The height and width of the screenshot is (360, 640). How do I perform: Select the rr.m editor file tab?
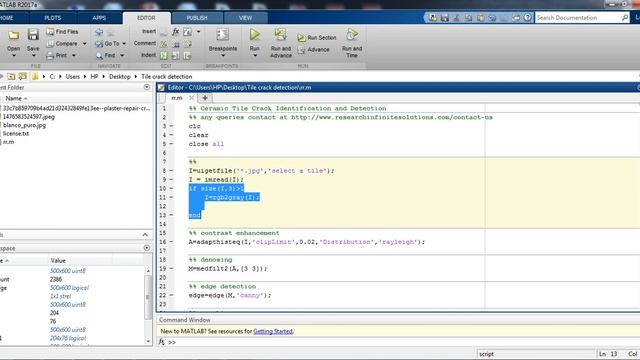(x=177, y=98)
